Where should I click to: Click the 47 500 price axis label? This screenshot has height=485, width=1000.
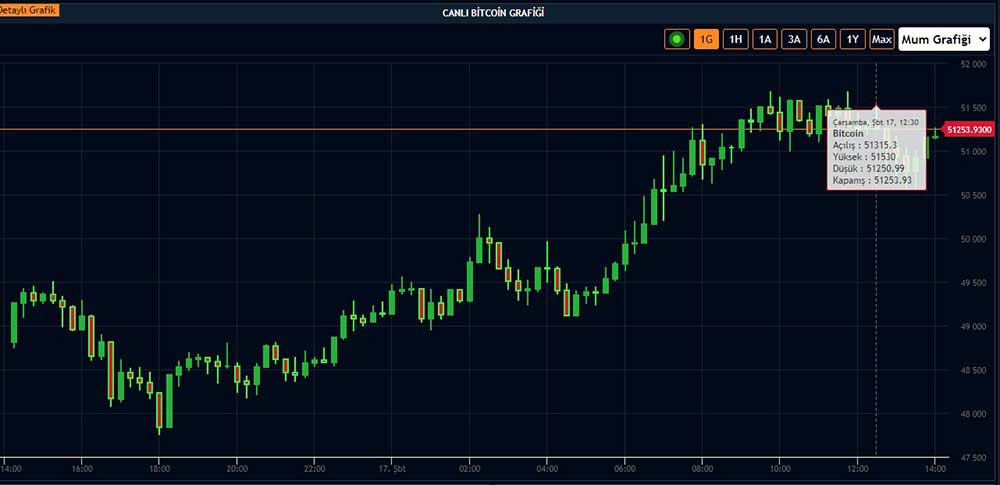974,458
